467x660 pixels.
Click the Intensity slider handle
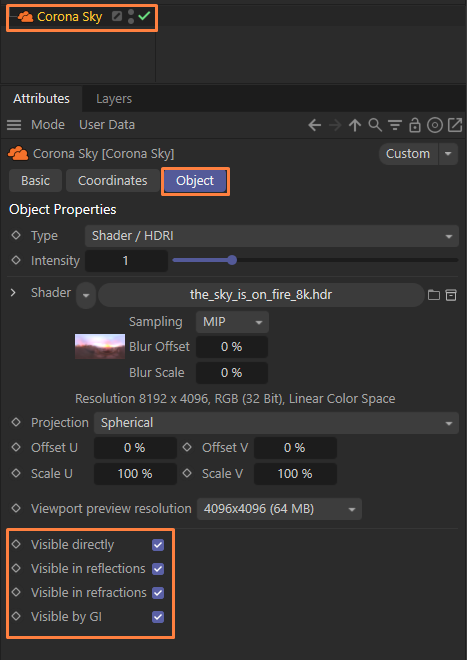click(x=232, y=260)
